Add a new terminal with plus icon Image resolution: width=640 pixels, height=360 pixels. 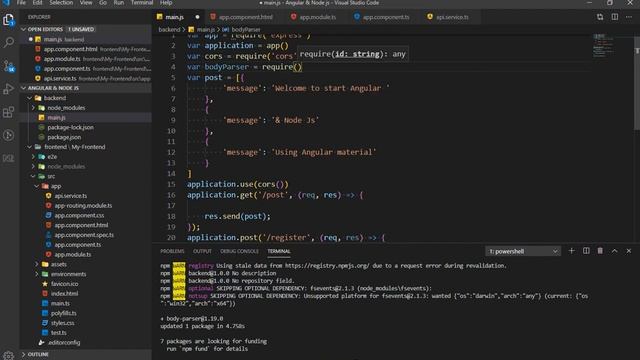point(571,251)
